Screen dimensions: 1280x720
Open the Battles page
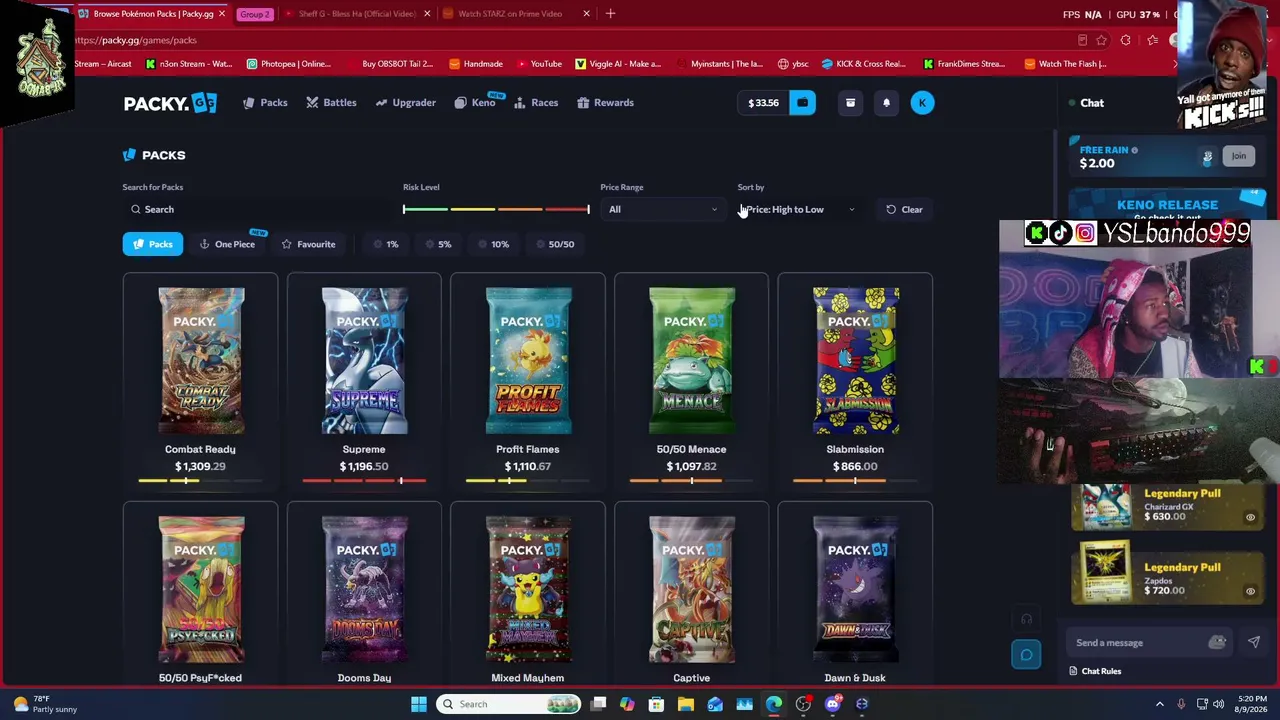[331, 102]
